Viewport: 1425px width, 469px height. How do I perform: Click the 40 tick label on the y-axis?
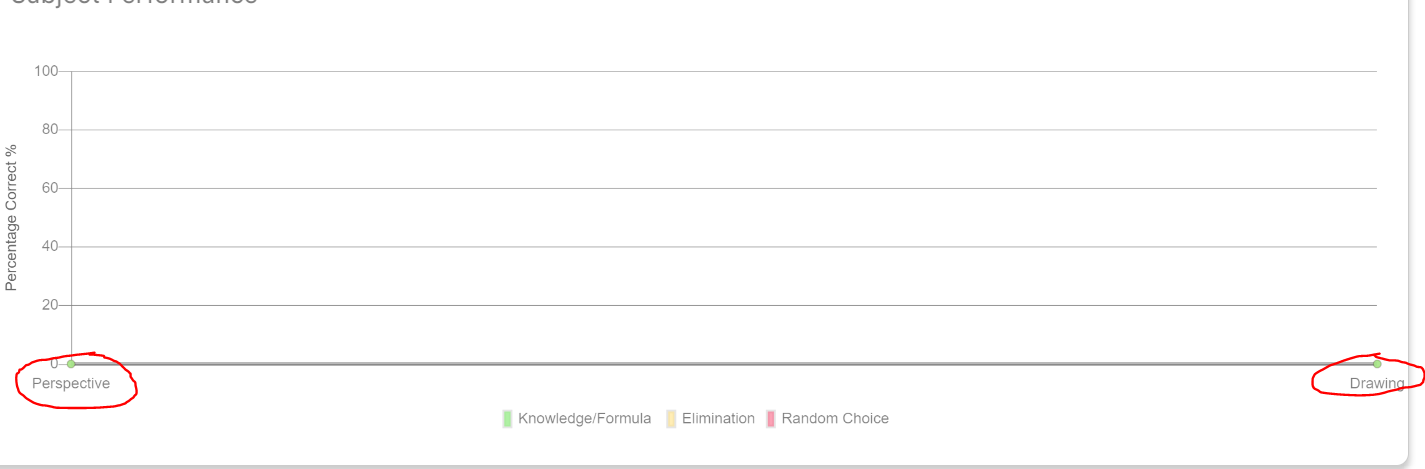coord(50,247)
